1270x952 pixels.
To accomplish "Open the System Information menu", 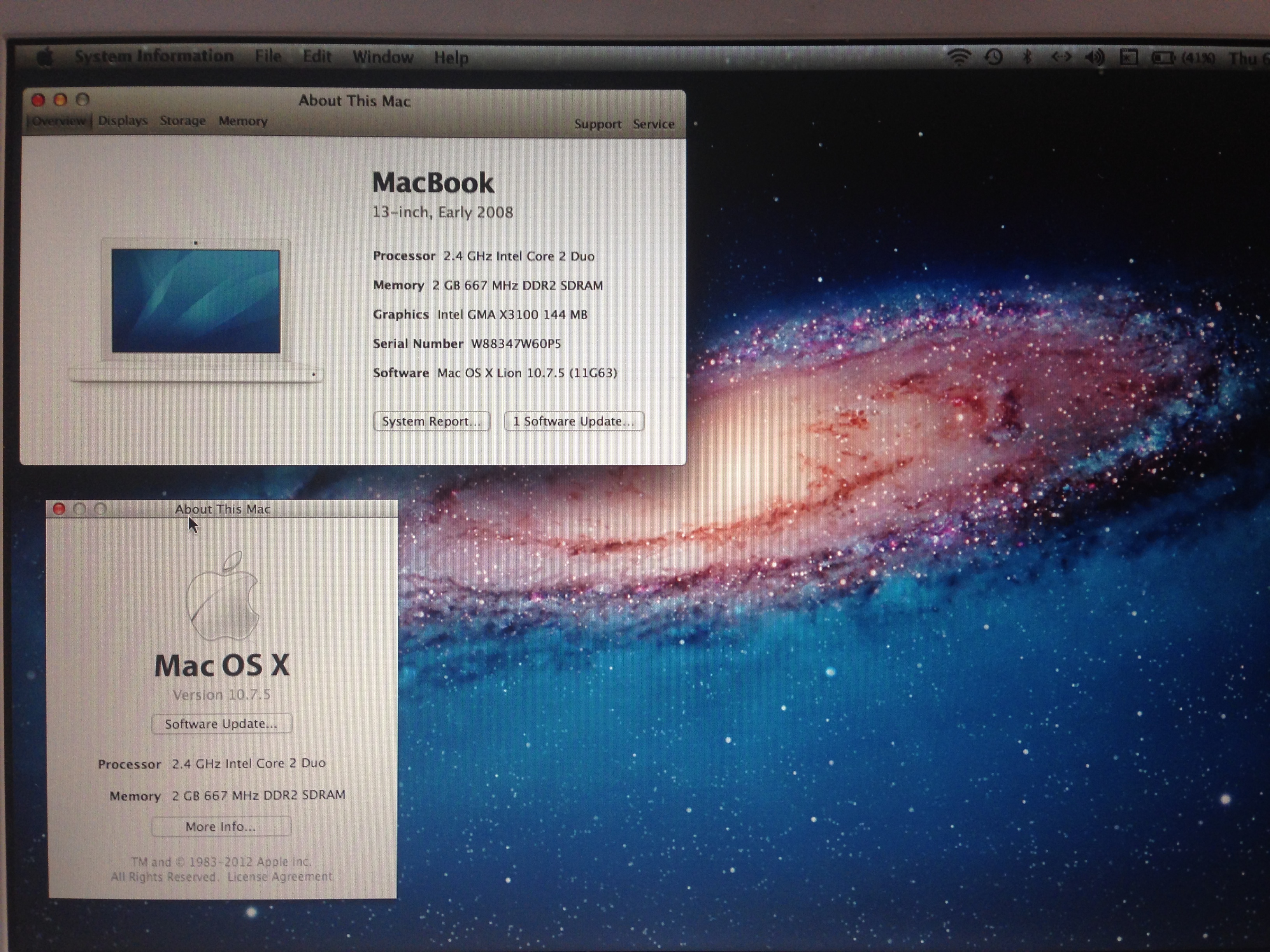I will tap(154, 56).
